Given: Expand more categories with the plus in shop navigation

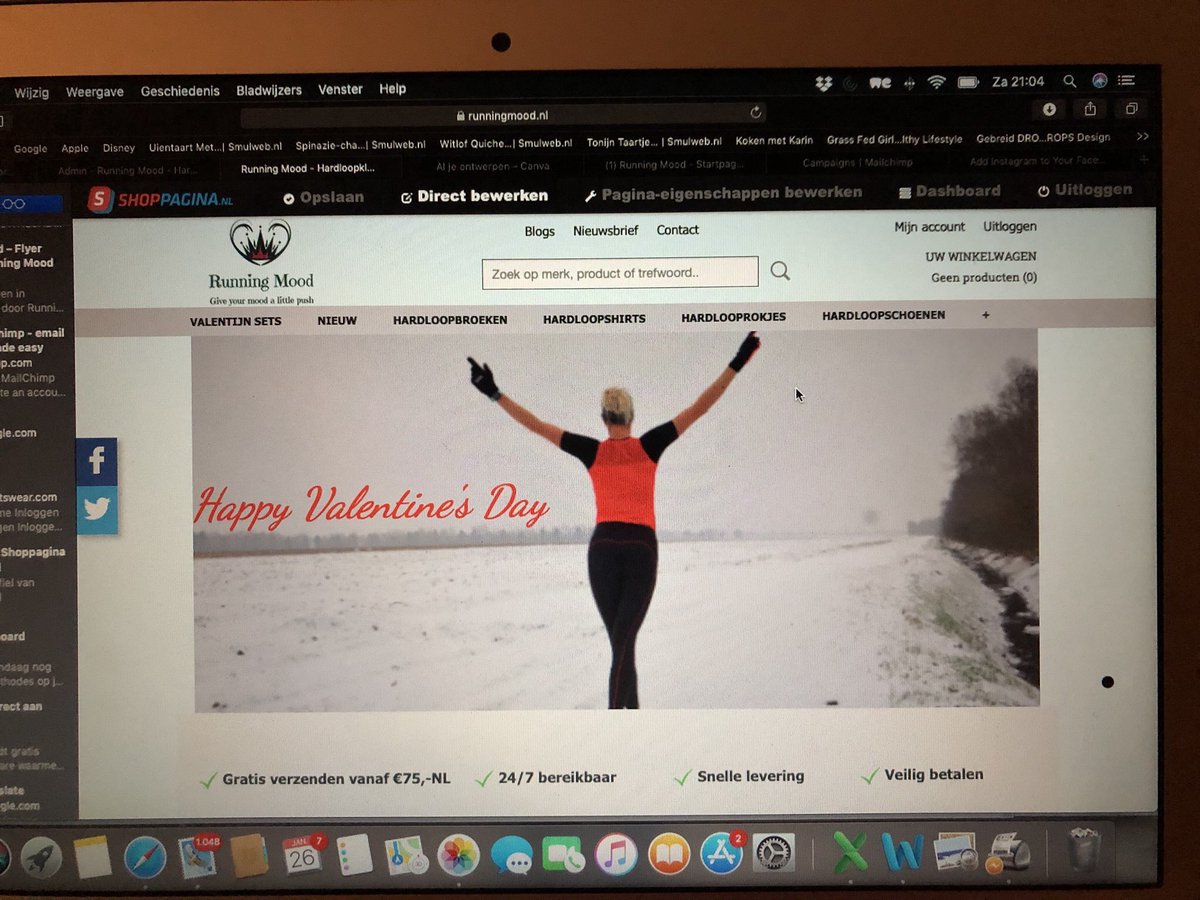Looking at the screenshot, I should 986,315.
